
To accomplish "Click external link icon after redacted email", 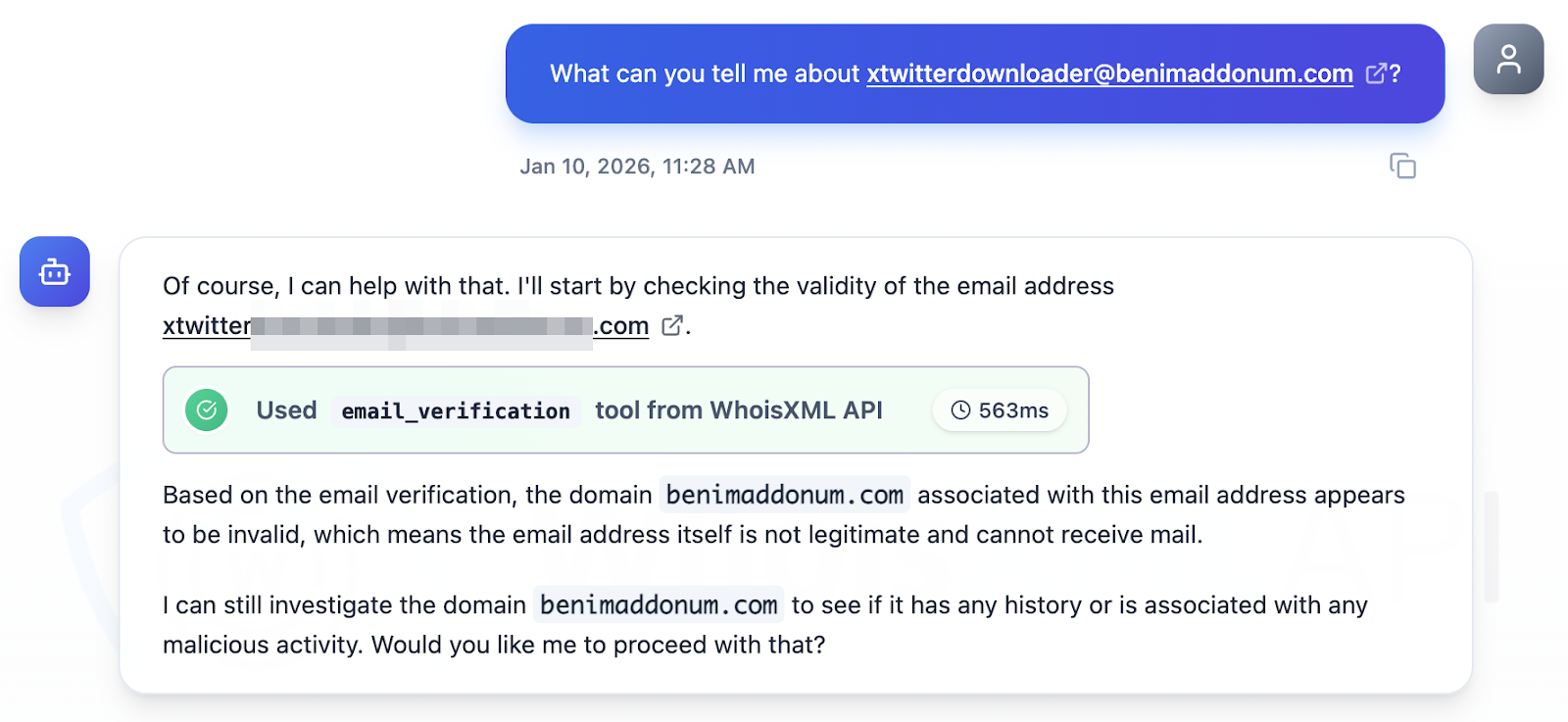I will point(672,325).
